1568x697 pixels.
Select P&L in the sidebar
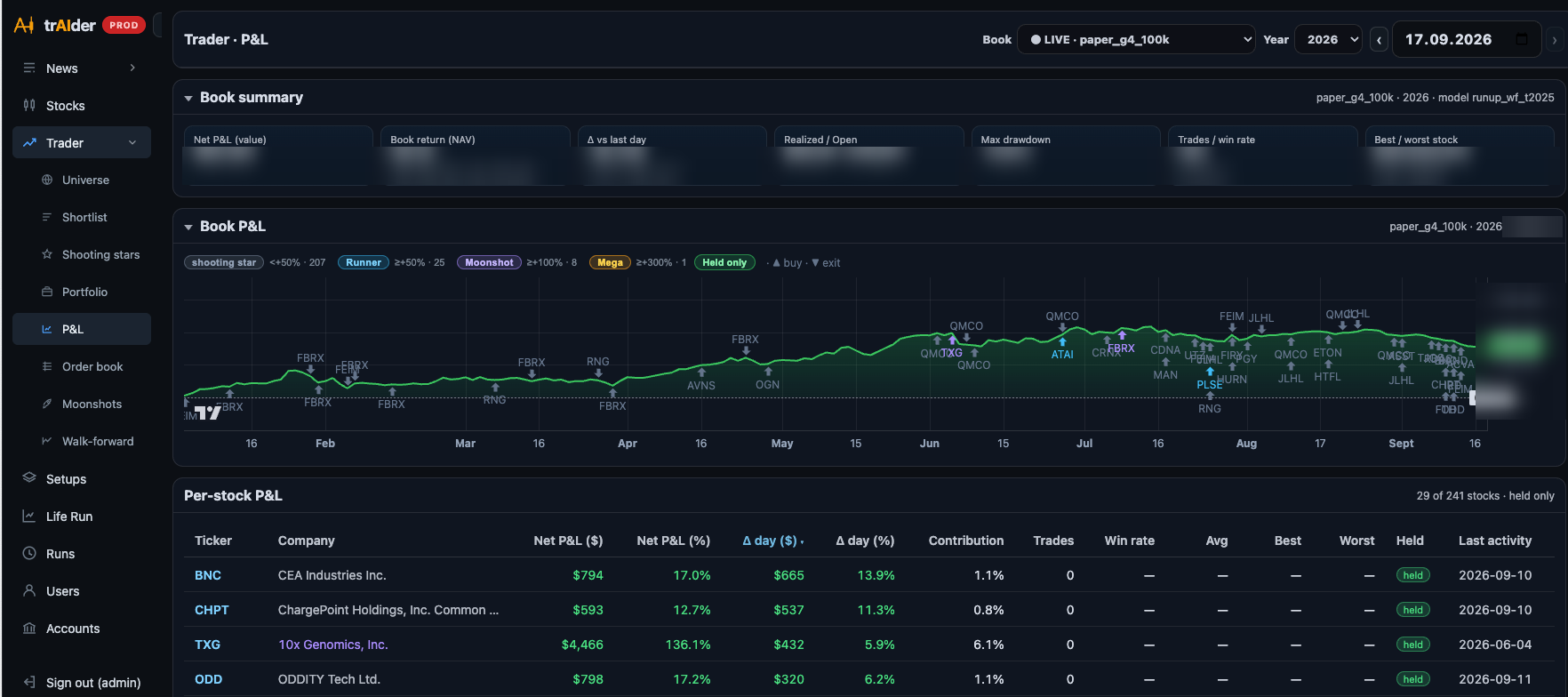[82, 329]
